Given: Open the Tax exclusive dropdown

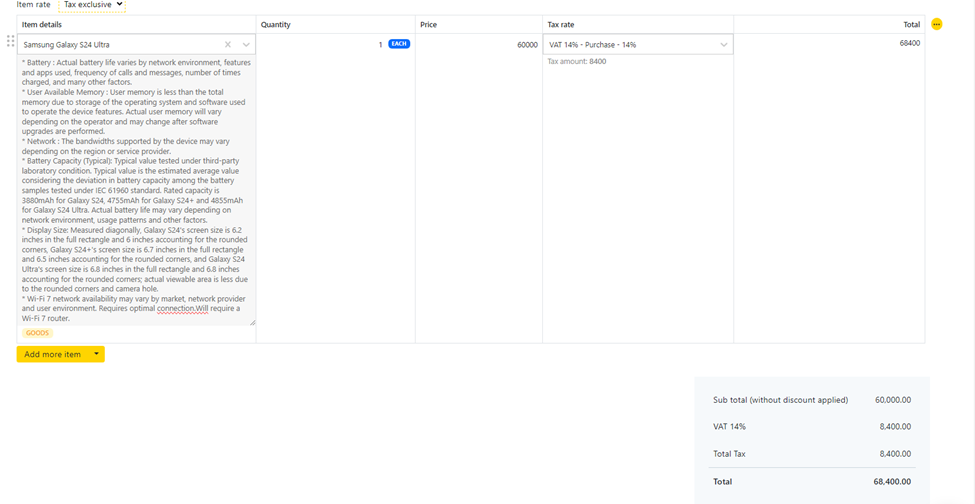Looking at the screenshot, I should click(94, 5).
